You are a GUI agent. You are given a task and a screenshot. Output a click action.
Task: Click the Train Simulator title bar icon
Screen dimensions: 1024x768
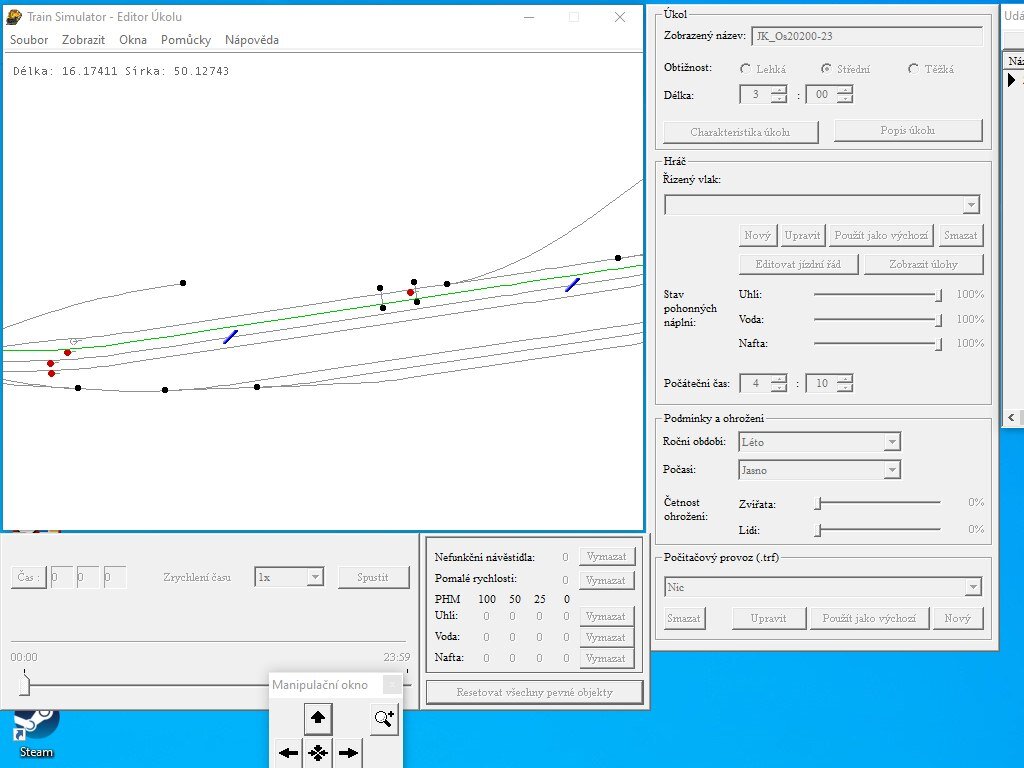pyautogui.click(x=14, y=17)
